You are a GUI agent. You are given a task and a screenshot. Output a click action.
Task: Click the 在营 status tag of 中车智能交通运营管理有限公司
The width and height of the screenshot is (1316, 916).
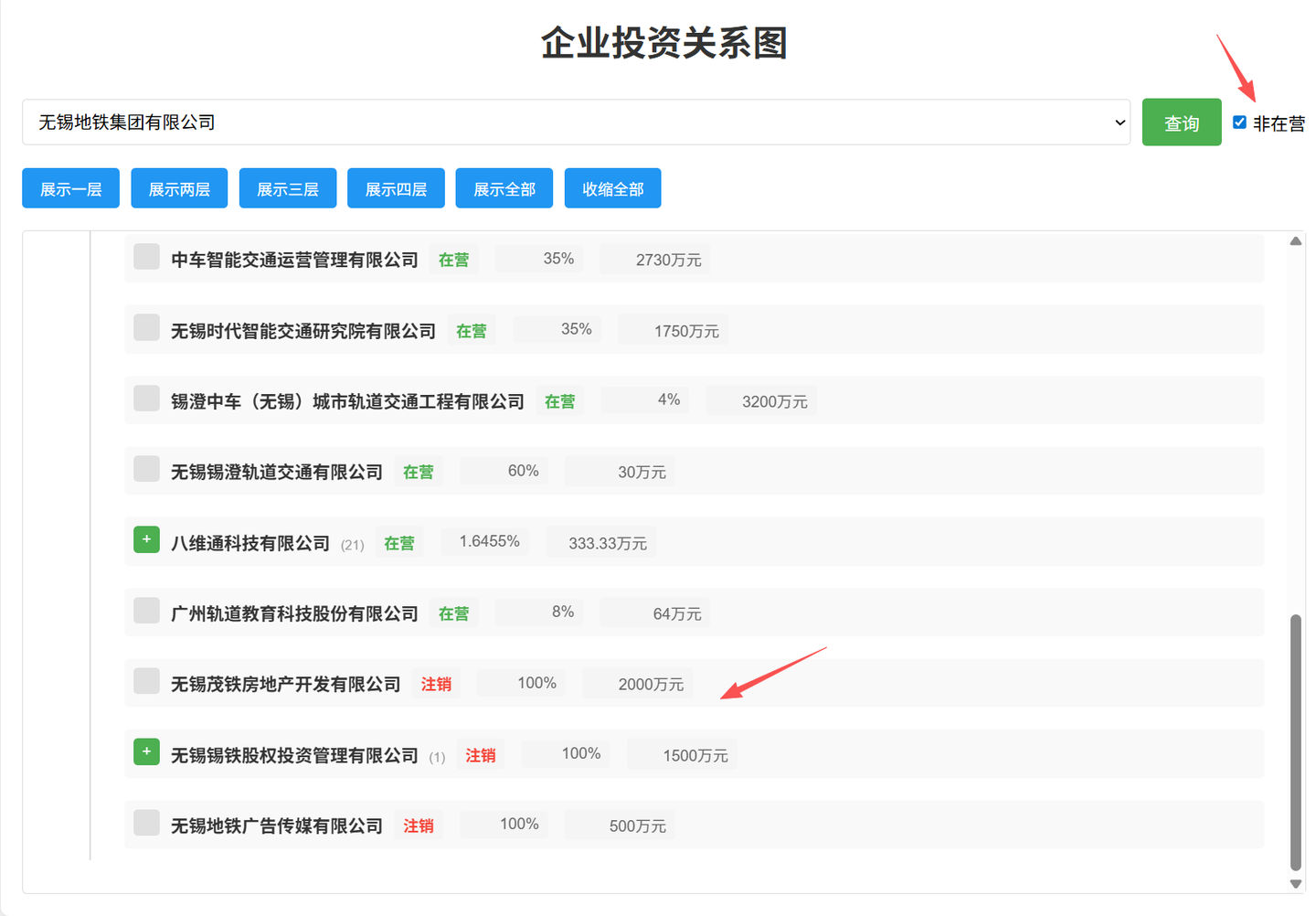453,260
